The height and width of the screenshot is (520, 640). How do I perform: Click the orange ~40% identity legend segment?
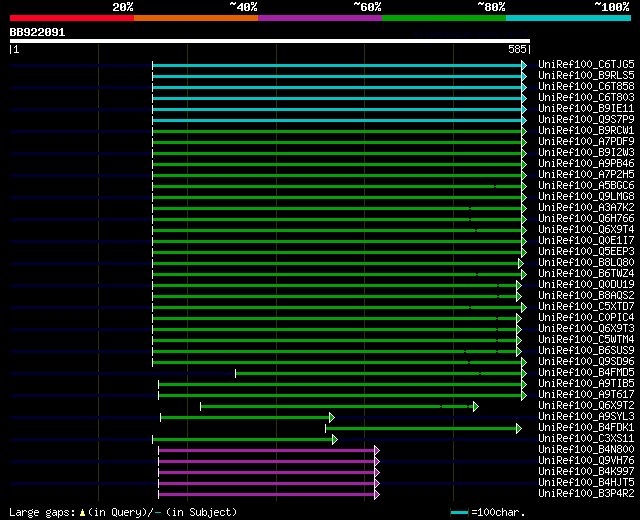(196, 18)
